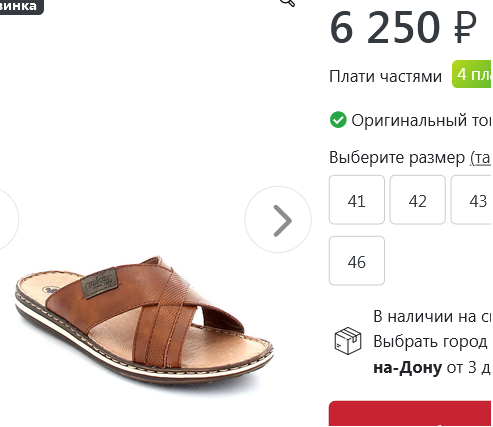493x427 pixels.
Task: Click the Новинка badge on the photo
Action: (20, 6)
